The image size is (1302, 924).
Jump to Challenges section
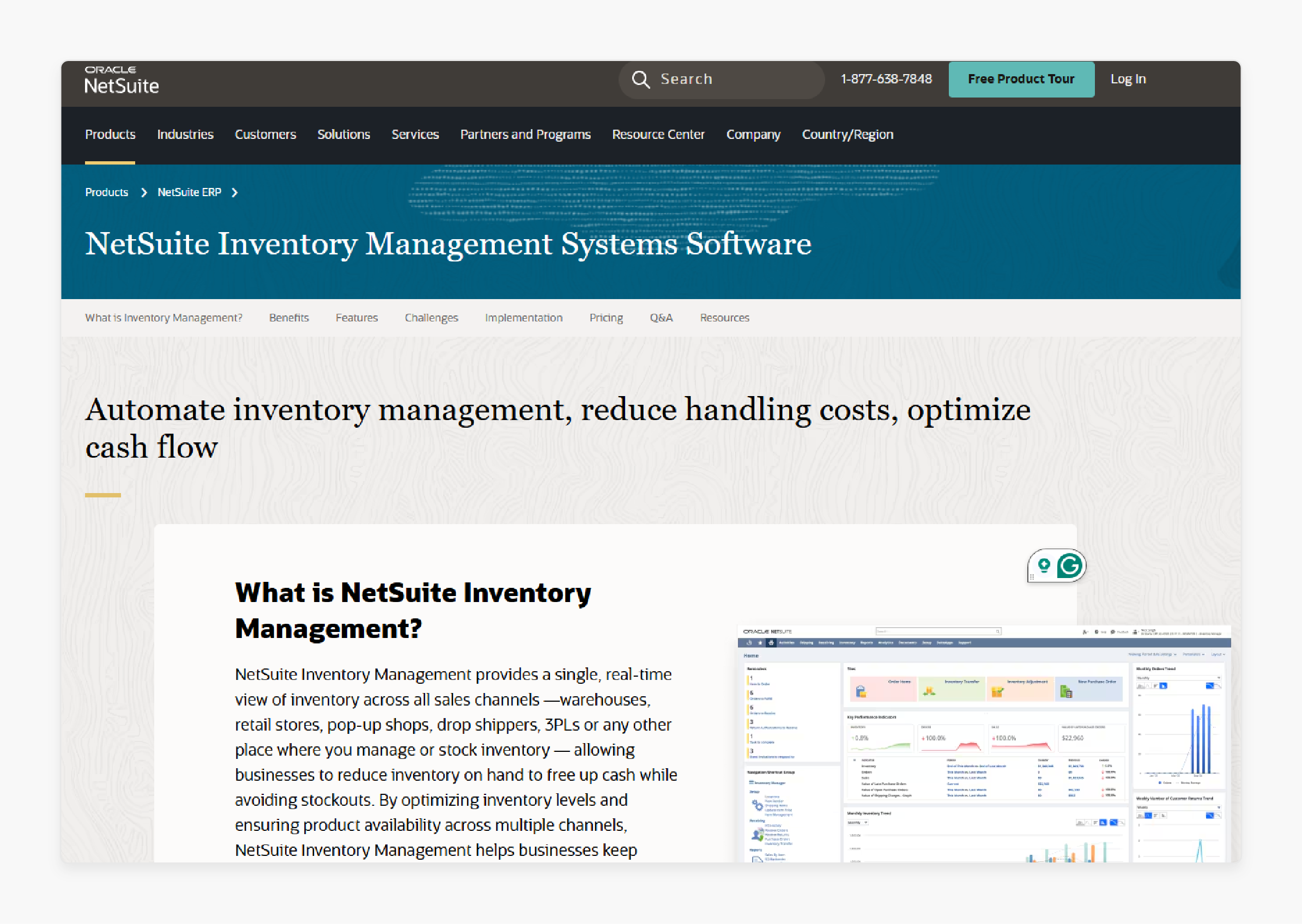[x=431, y=318]
